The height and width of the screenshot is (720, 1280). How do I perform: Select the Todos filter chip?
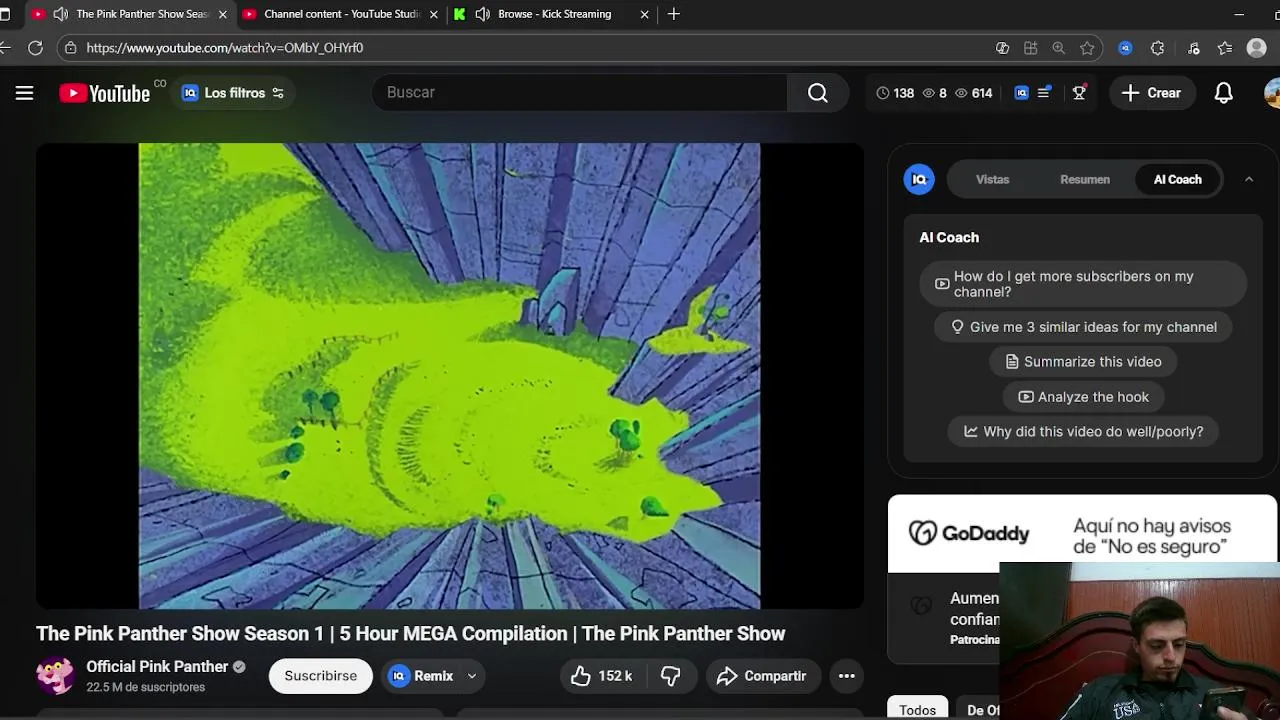point(917,709)
